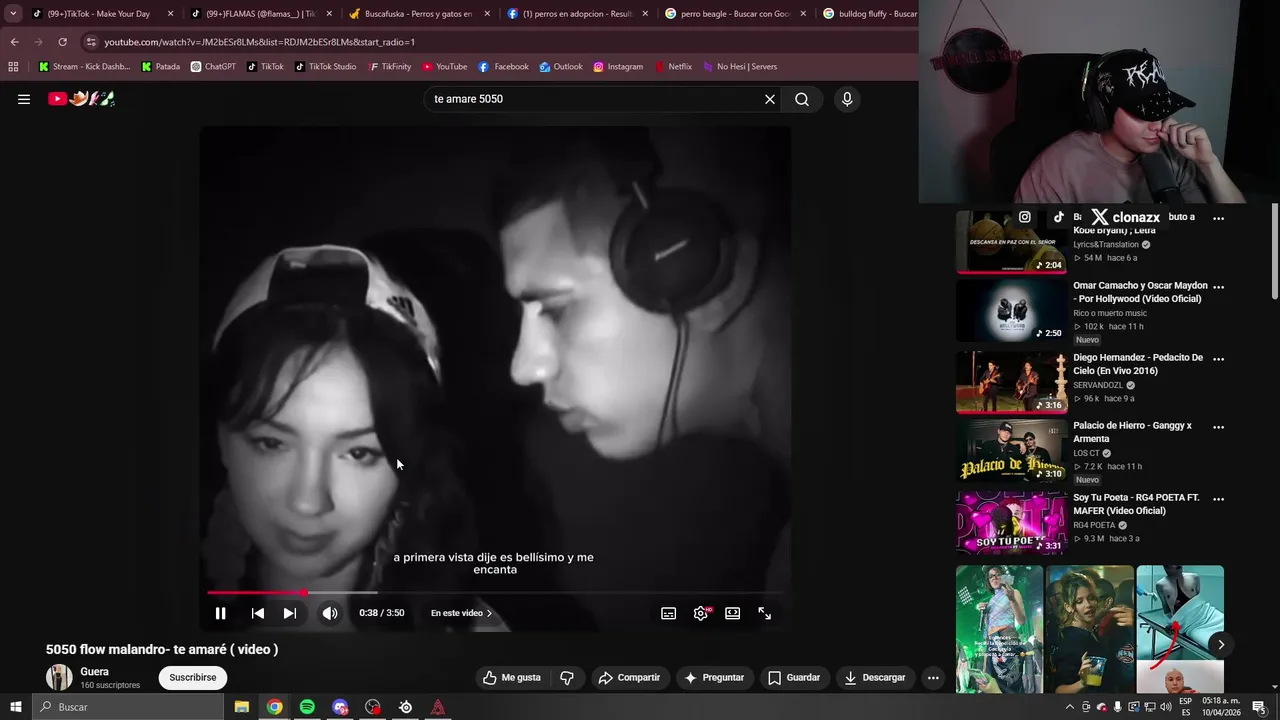Switch to the 'bulldog fluffy' tab
Viewport: 1280px width, 720px height.
pyautogui.click(x=868, y=14)
